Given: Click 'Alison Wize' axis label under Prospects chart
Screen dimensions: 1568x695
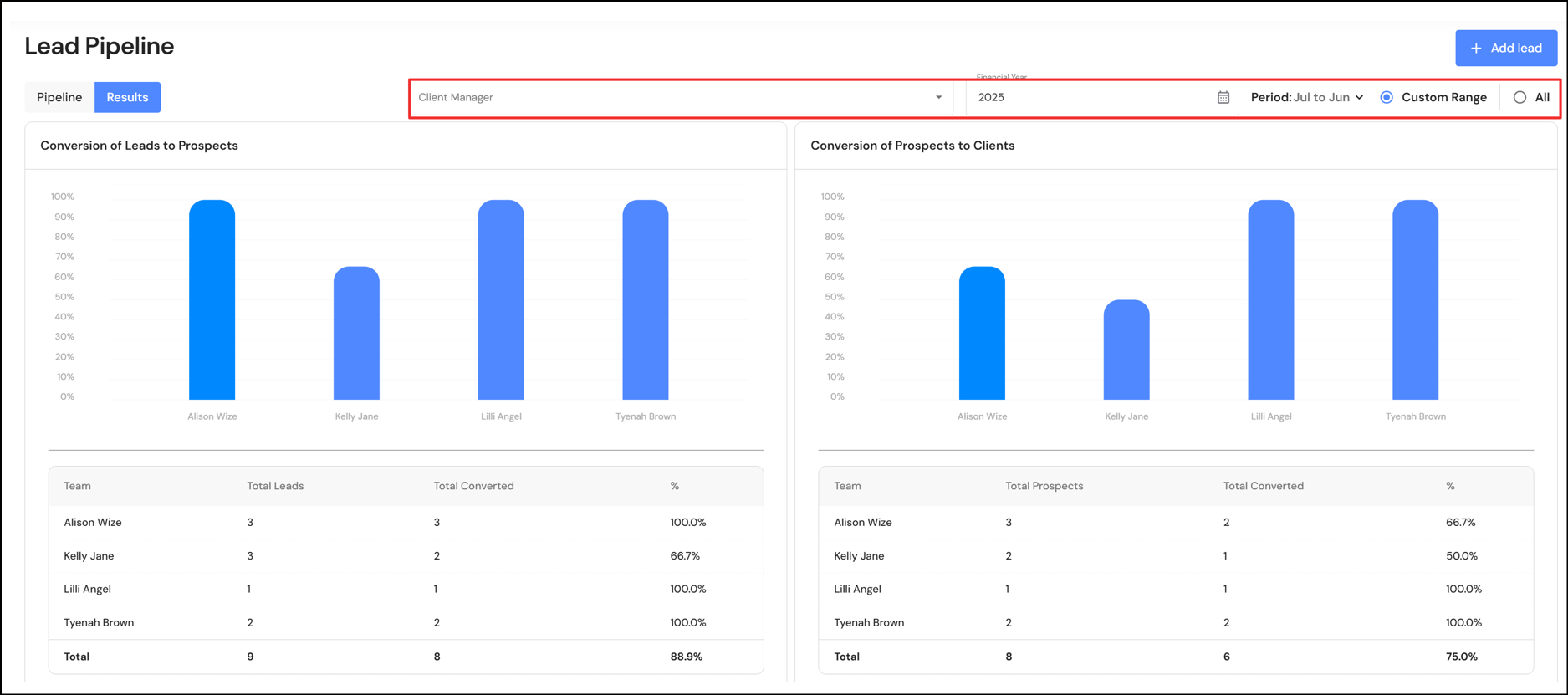Looking at the screenshot, I should click(982, 416).
